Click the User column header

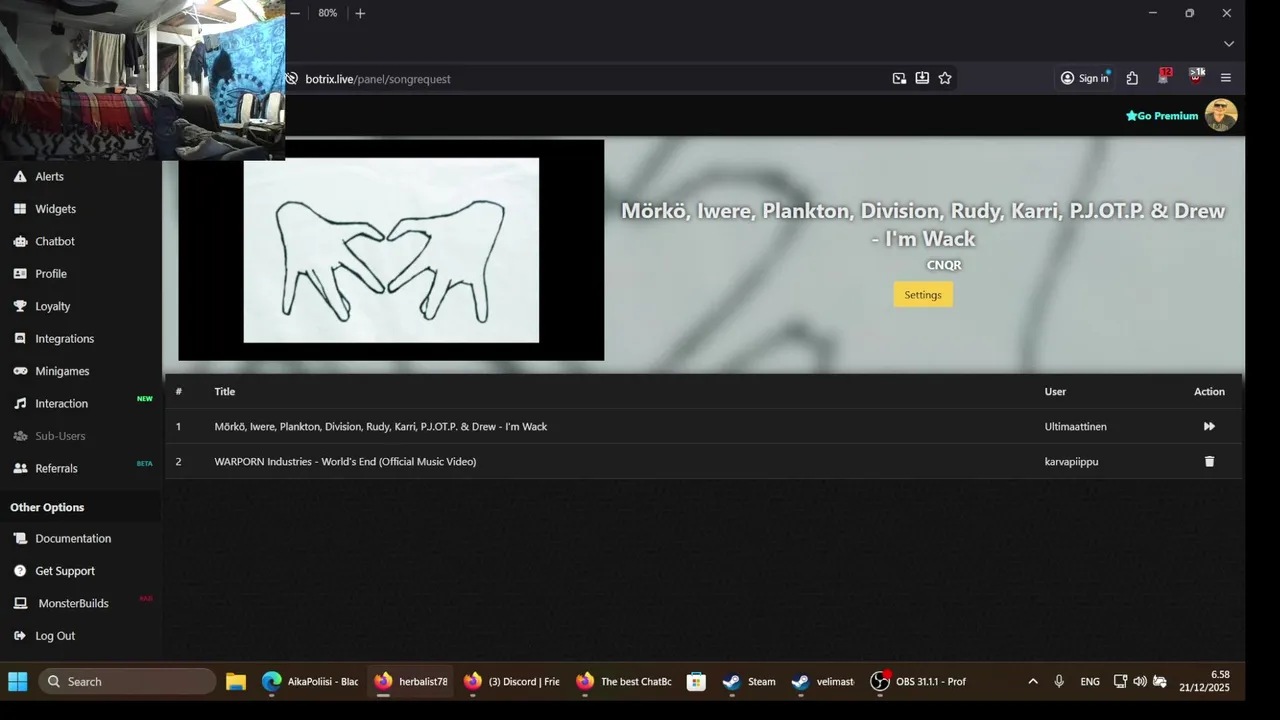click(1055, 392)
